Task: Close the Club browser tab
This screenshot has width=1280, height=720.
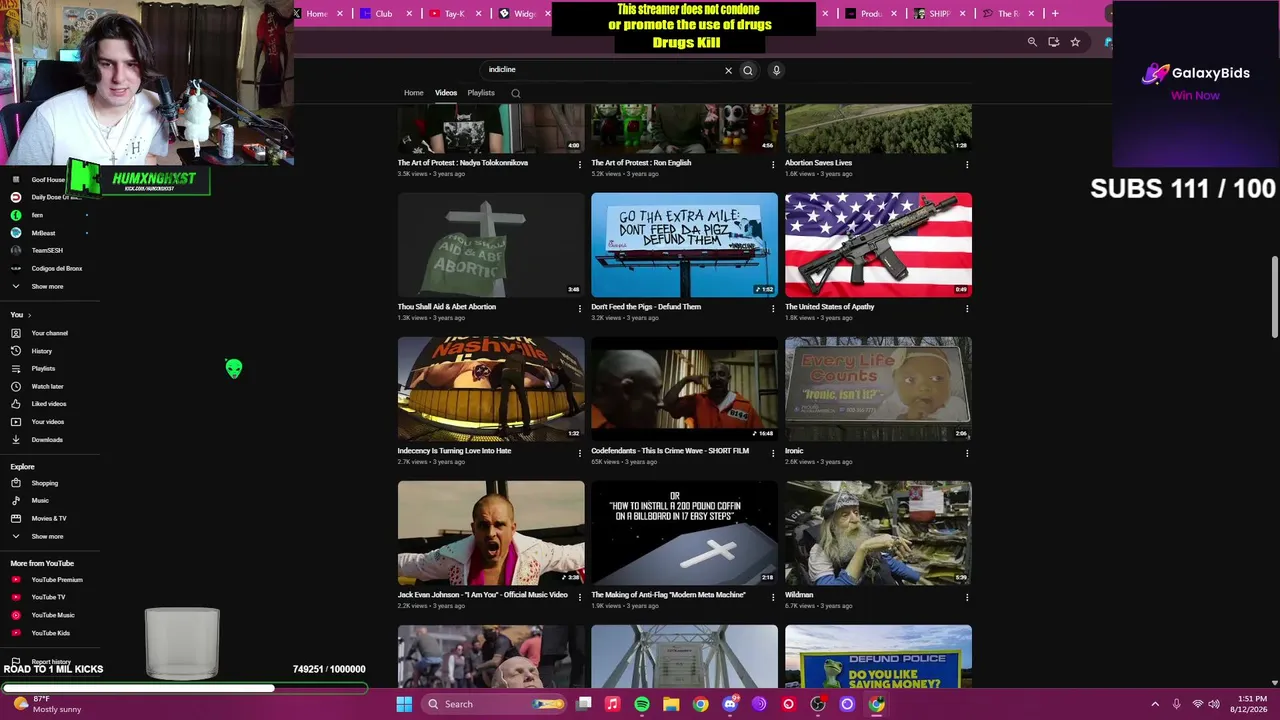Action: 409,14
